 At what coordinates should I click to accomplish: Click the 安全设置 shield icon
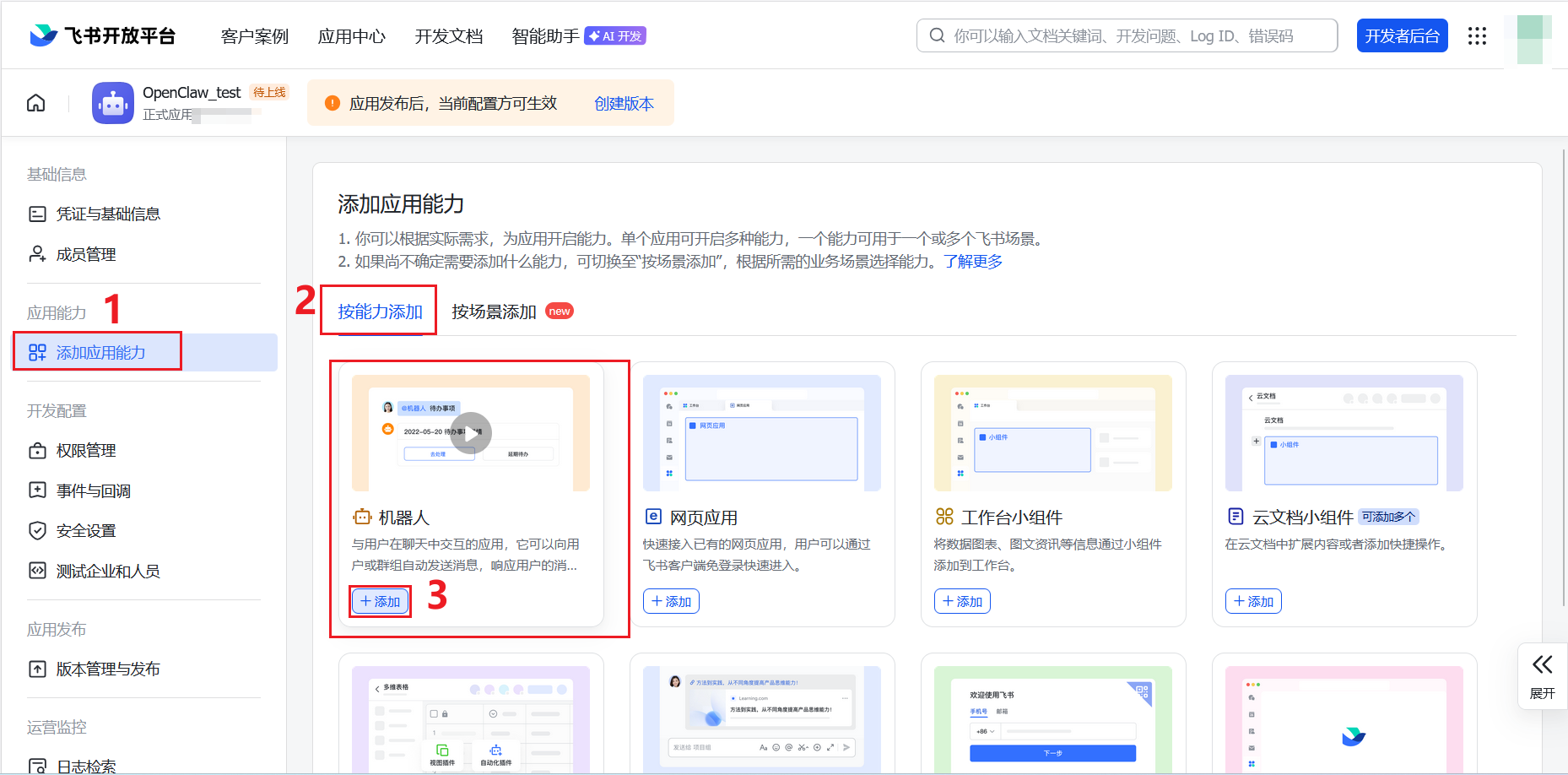[x=37, y=530]
